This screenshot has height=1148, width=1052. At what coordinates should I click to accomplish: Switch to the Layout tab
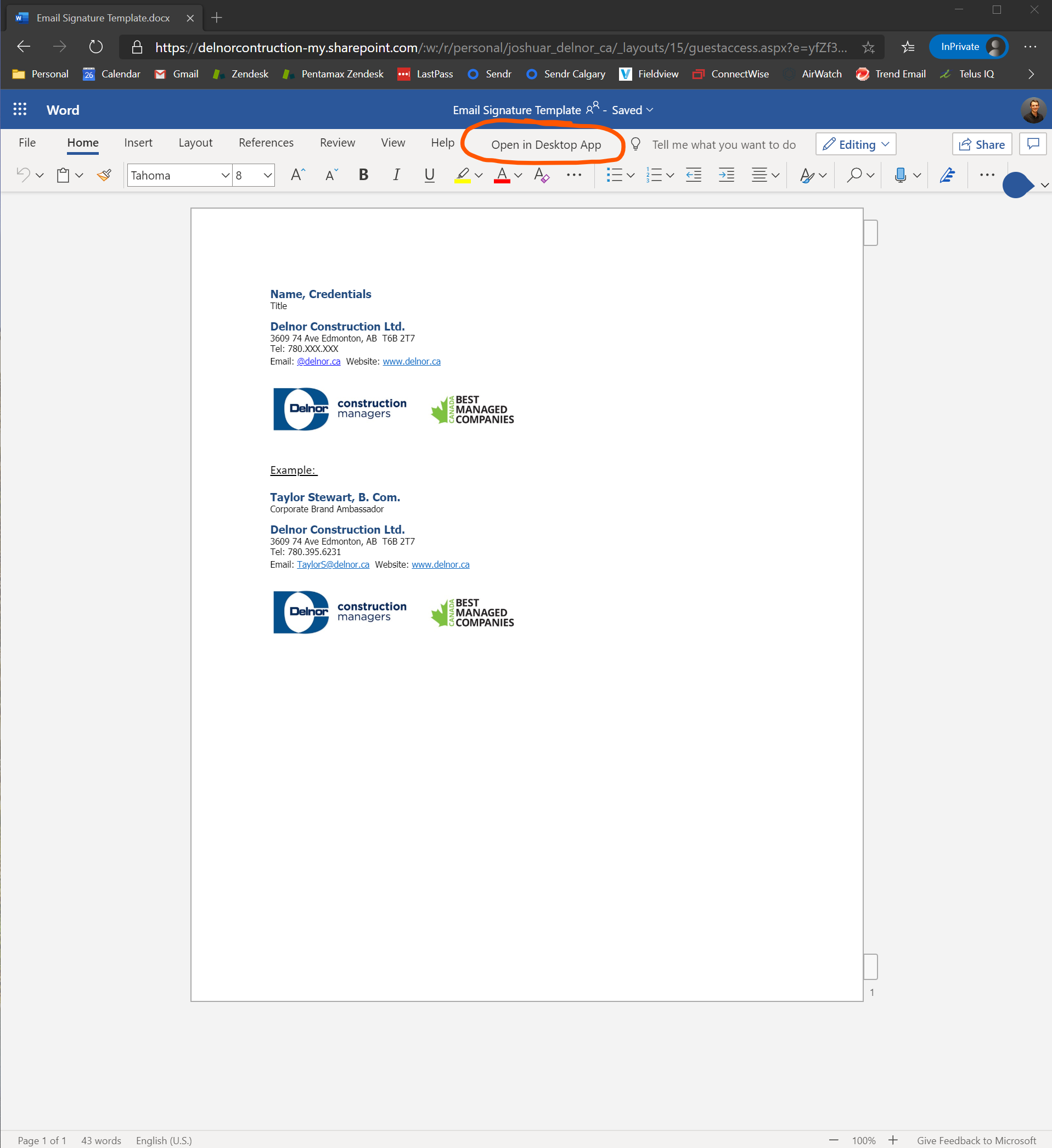click(195, 142)
